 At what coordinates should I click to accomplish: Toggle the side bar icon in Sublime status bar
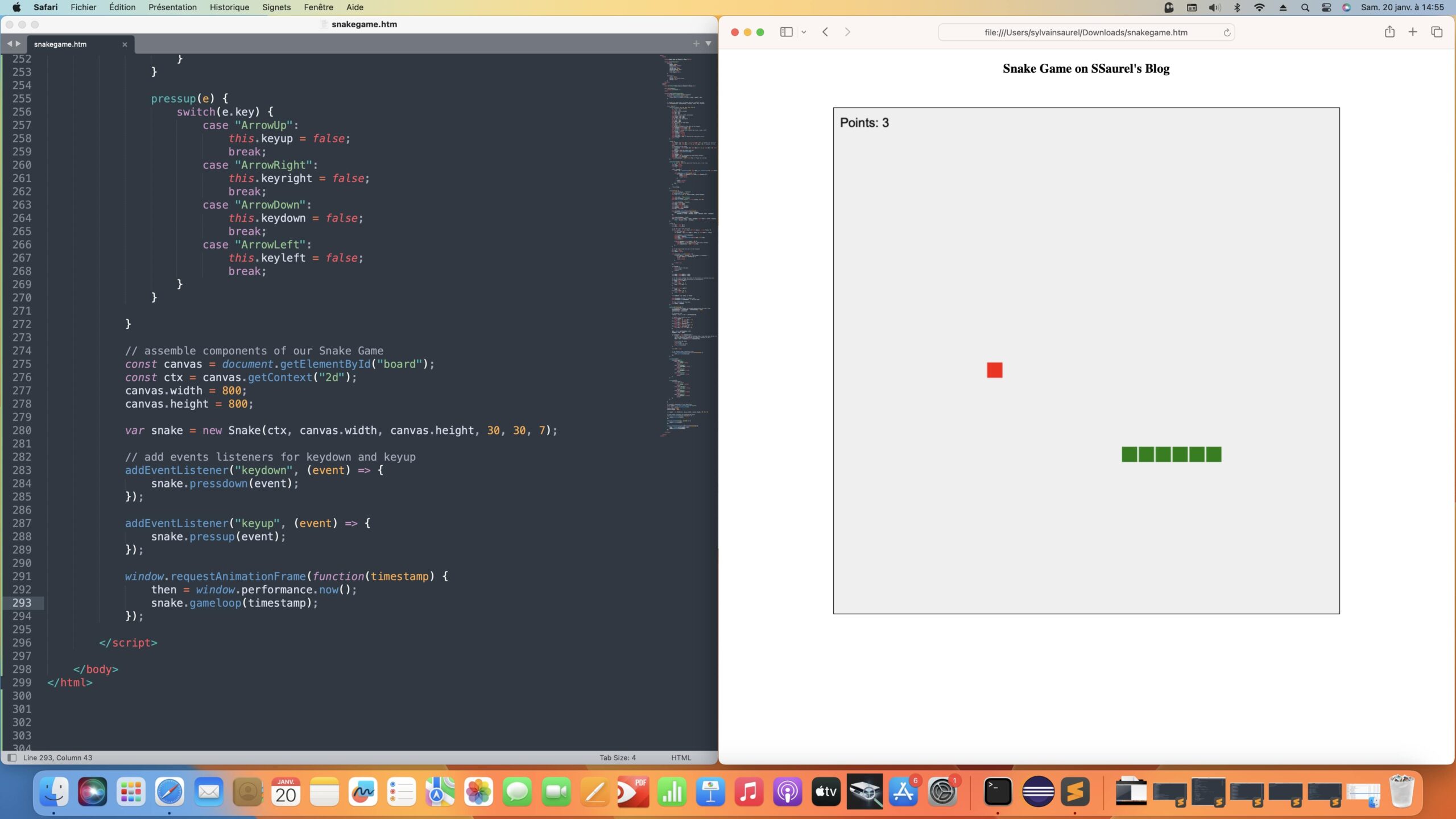[x=12, y=758]
